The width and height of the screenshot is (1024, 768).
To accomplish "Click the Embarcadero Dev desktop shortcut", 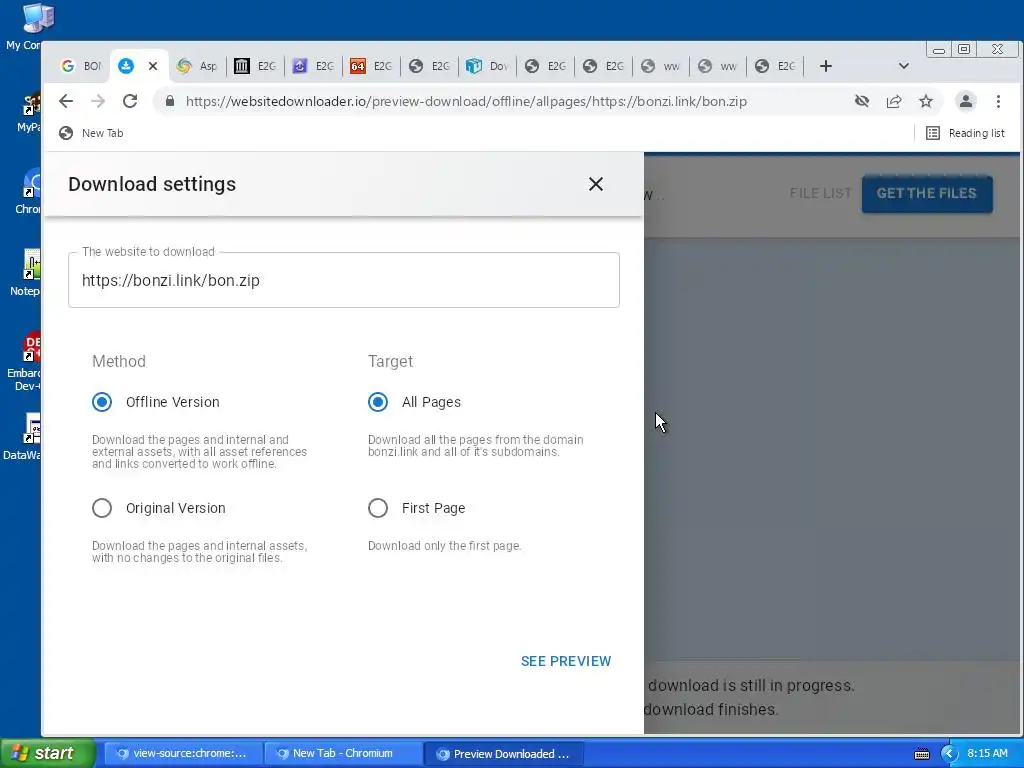I will tap(26, 361).
